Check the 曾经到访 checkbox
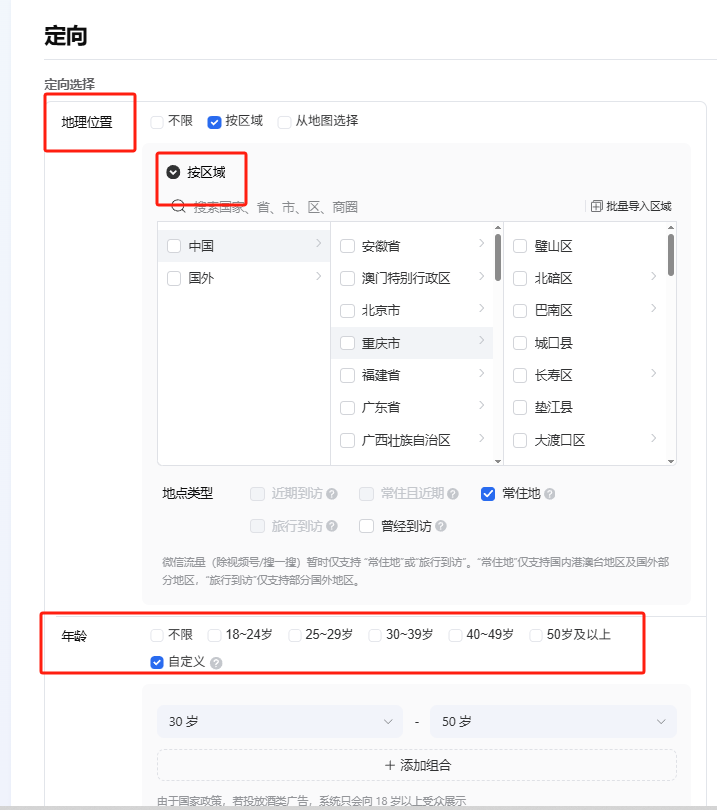The width and height of the screenshot is (717, 810). tap(366, 526)
